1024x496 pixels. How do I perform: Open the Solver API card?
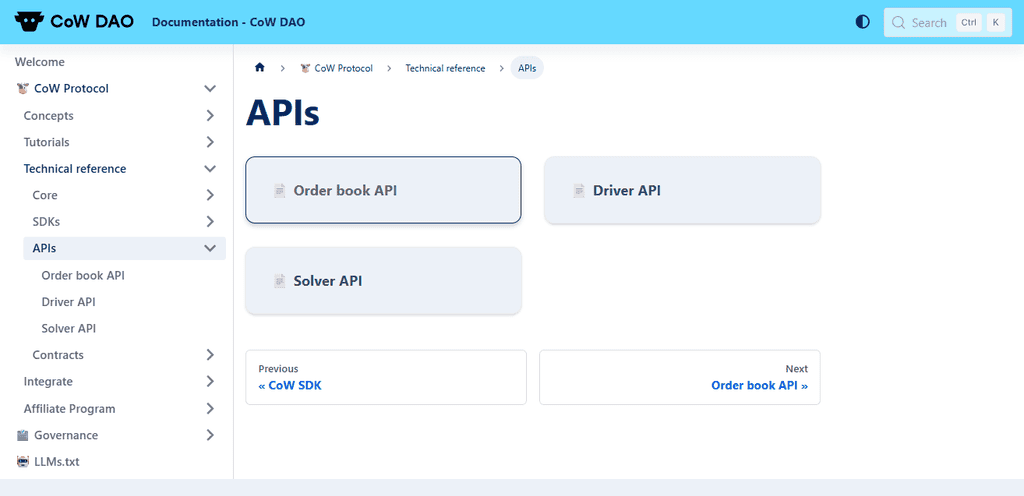[x=383, y=281]
